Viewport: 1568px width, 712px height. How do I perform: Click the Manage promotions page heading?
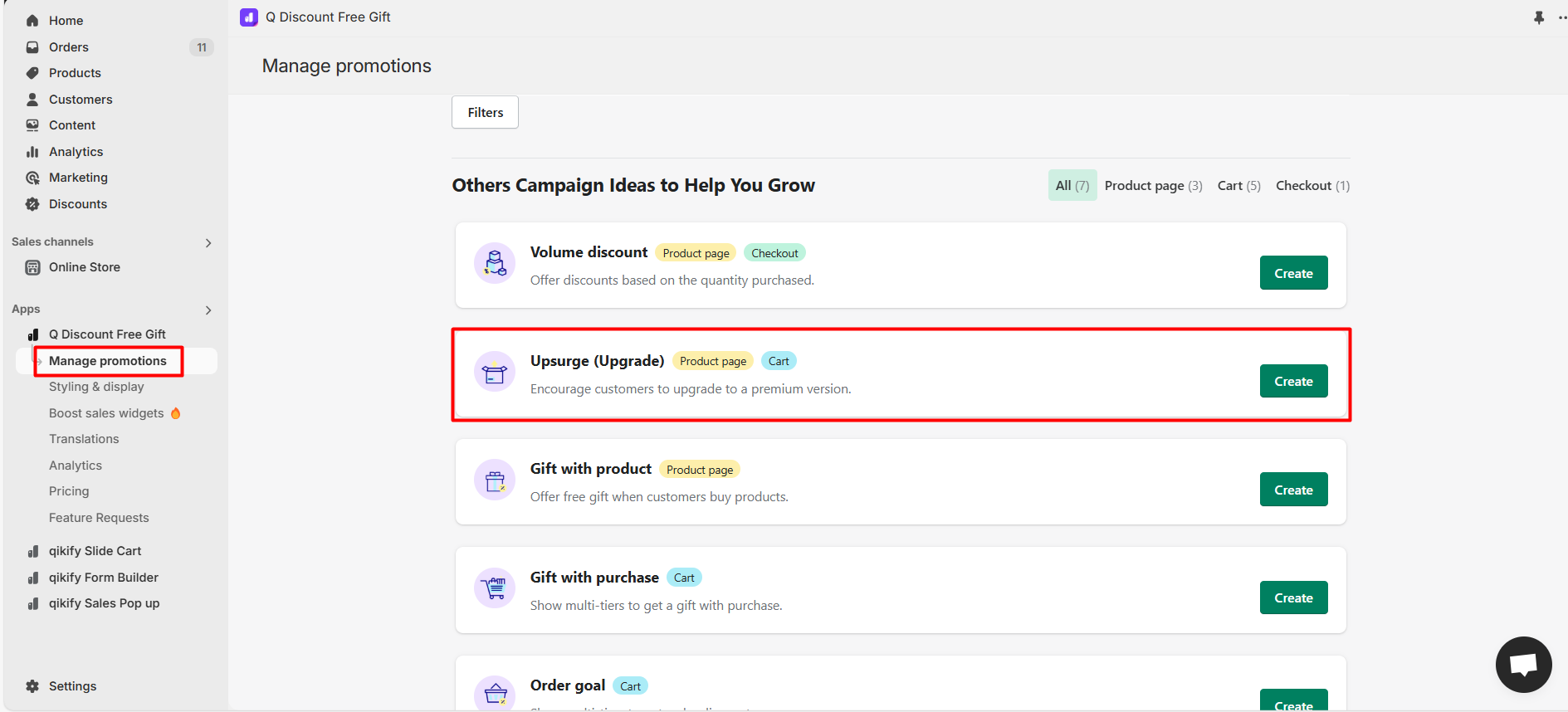click(x=347, y=66)
